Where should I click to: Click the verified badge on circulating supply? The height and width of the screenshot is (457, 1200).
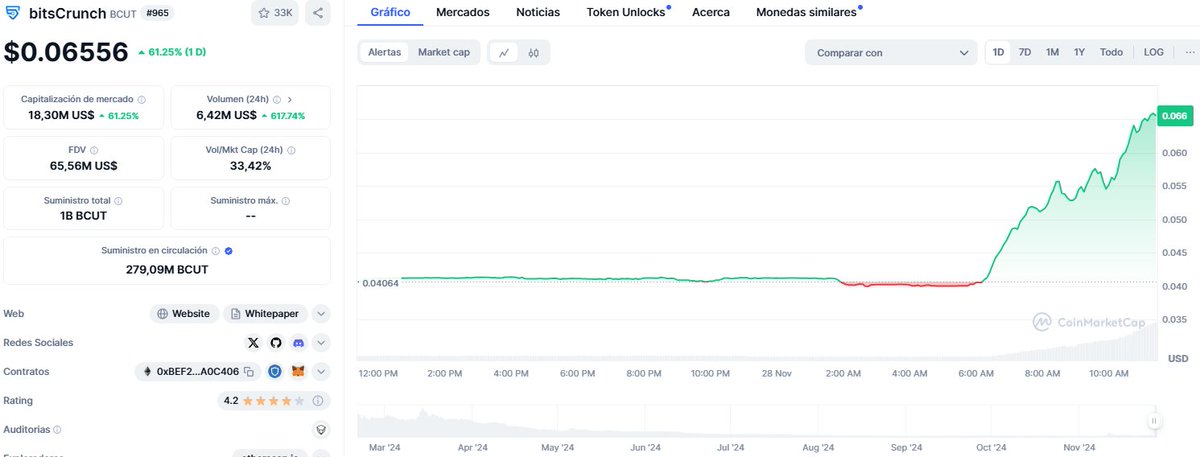(229, 250)
